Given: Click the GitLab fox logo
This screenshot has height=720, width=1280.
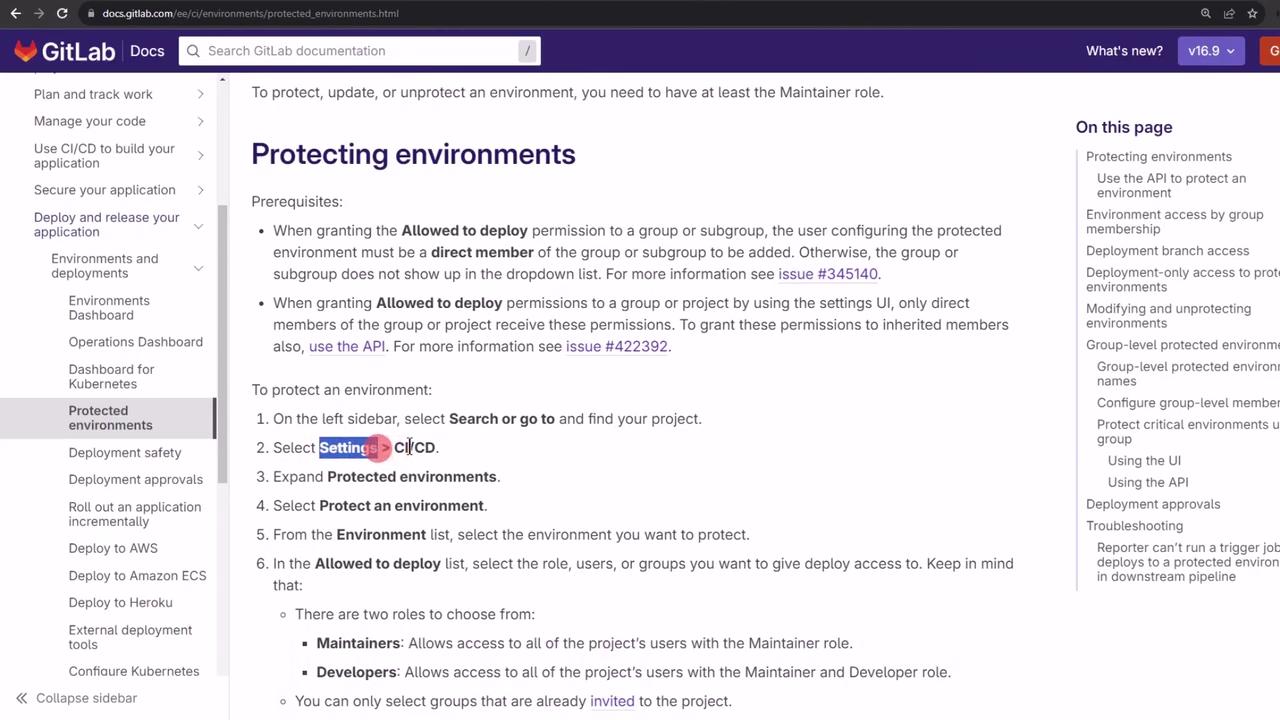Looking at the screenshot, I should click(x=26, y=51).
